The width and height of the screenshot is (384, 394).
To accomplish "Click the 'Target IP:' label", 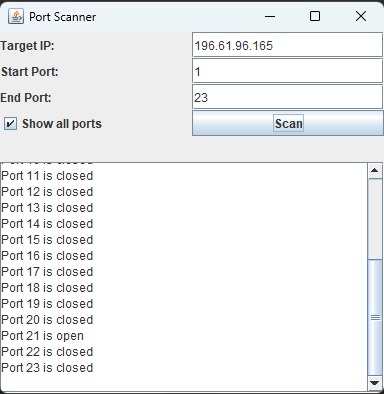I will point(27,45).
